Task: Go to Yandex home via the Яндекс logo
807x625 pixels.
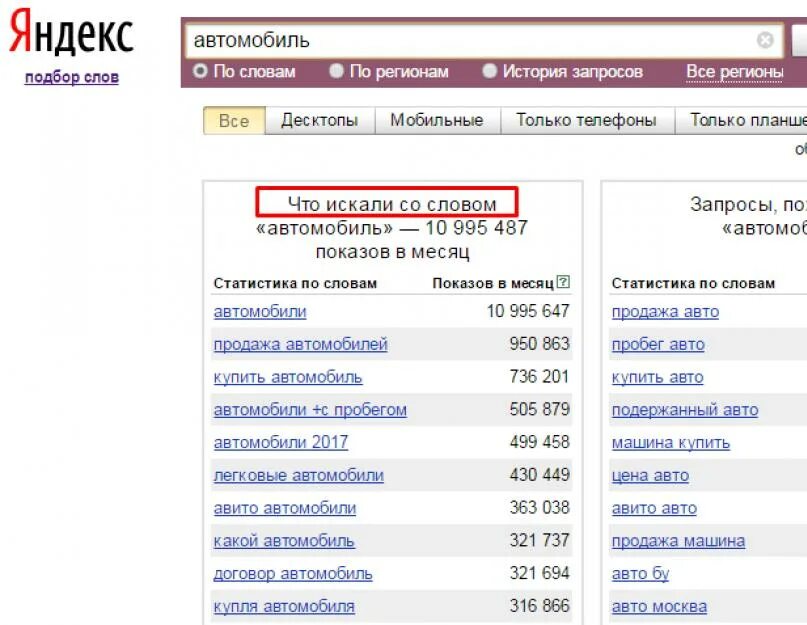Action: tap(72, 32)
